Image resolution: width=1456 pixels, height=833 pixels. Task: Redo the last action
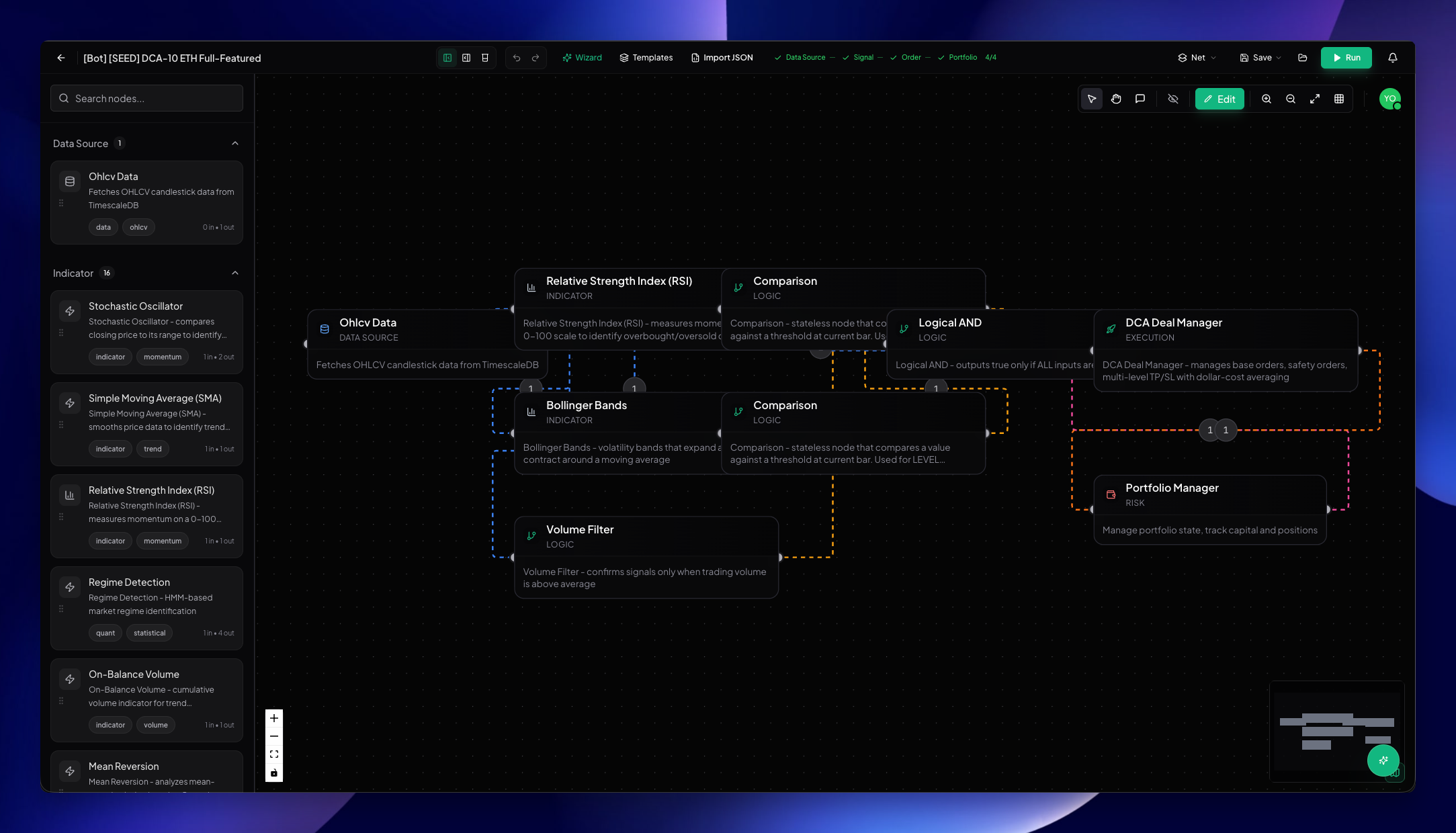(x=536, y=58)
